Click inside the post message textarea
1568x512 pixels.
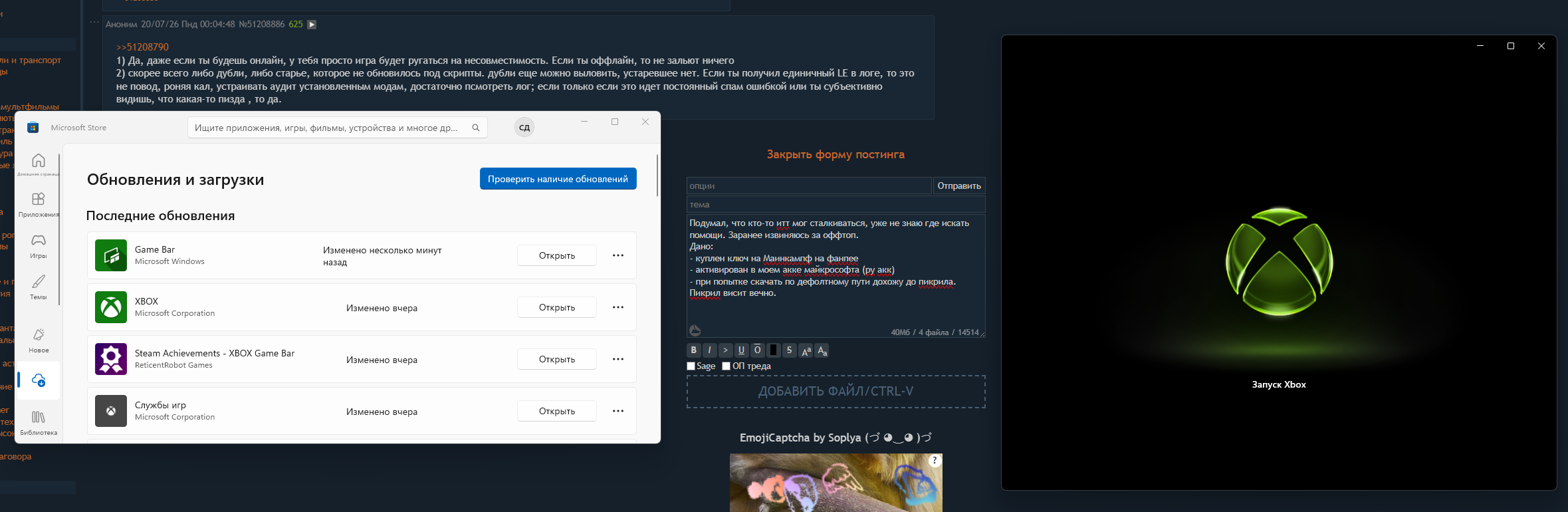[836, 276]
